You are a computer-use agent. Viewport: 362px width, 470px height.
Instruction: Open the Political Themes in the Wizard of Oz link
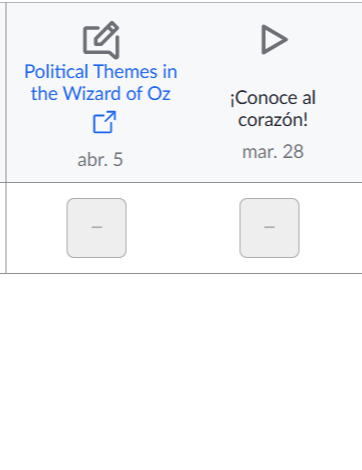101,82
